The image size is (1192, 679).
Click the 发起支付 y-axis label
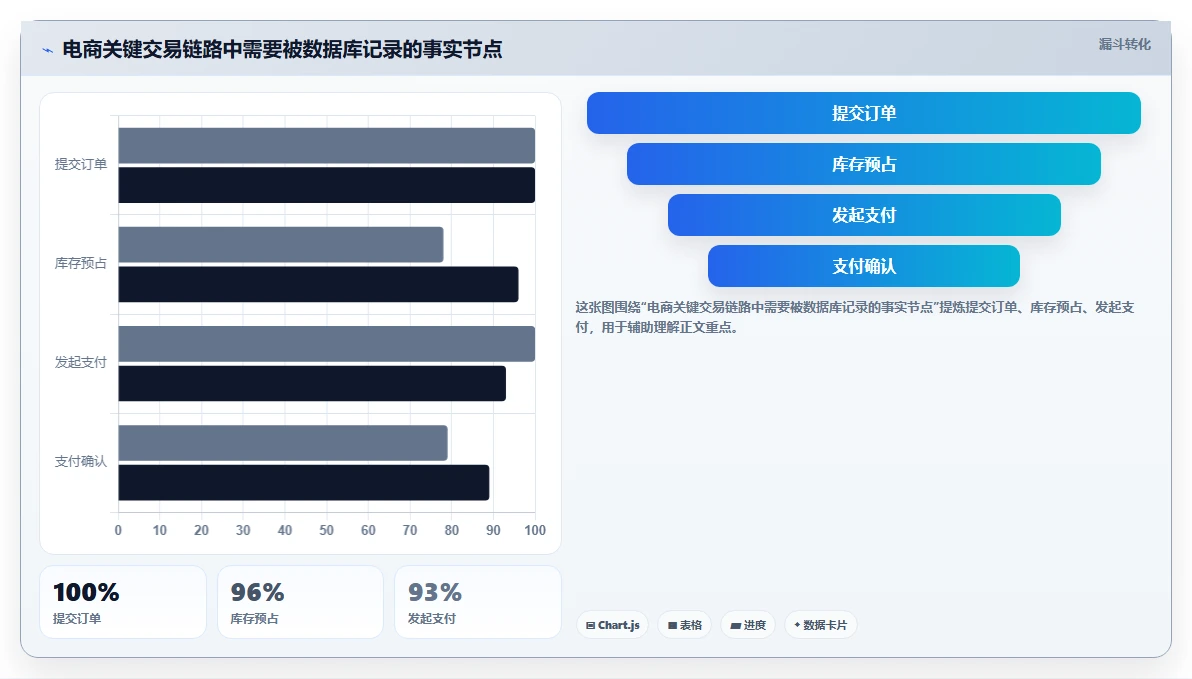81,363
